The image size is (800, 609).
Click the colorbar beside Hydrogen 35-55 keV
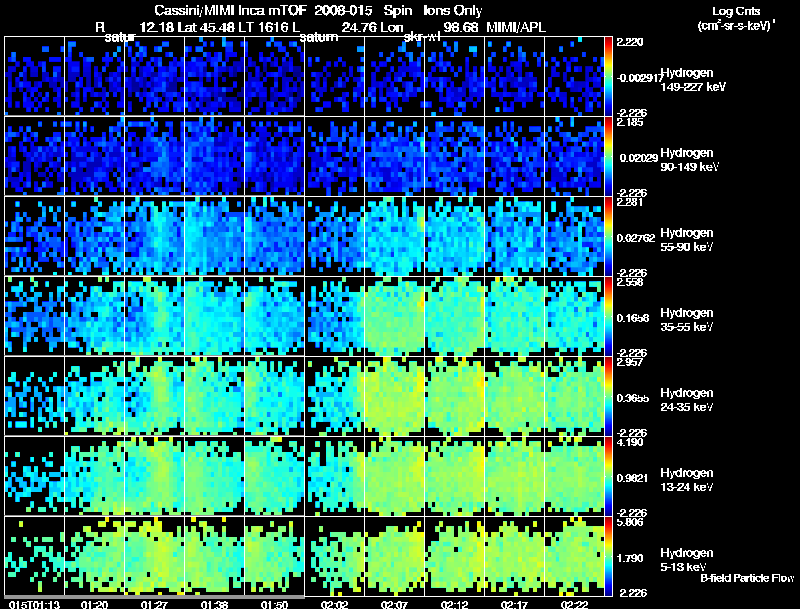(608, 316)
